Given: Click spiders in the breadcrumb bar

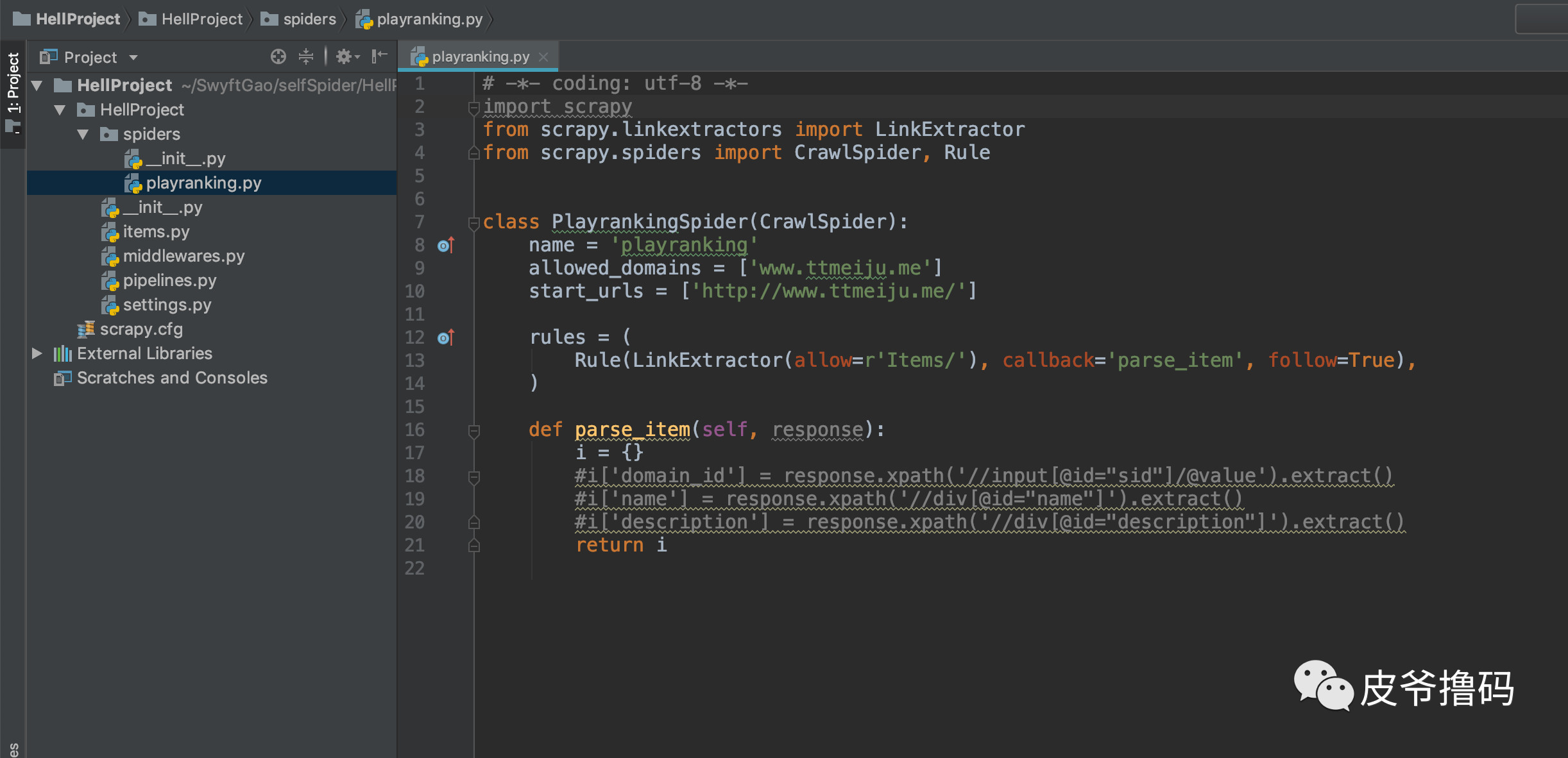Looking at the screenshot, I should [x=309, y=19].
